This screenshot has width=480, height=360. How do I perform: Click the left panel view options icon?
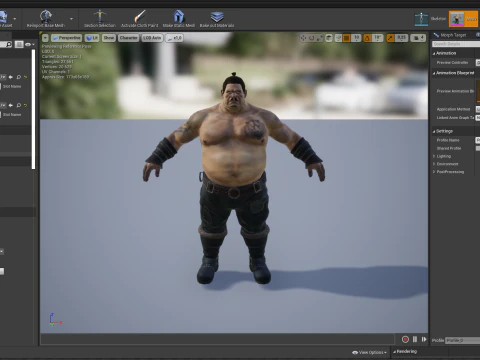tap(19, 44)
